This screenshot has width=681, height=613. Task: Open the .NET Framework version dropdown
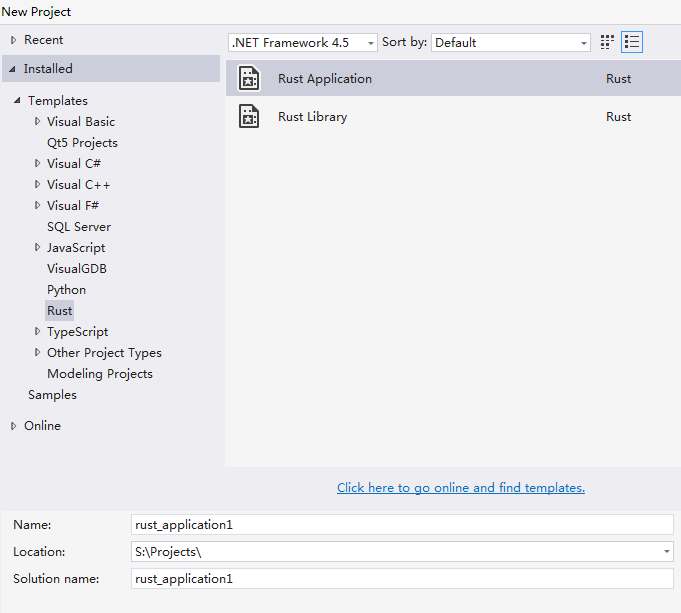(303, 43)
